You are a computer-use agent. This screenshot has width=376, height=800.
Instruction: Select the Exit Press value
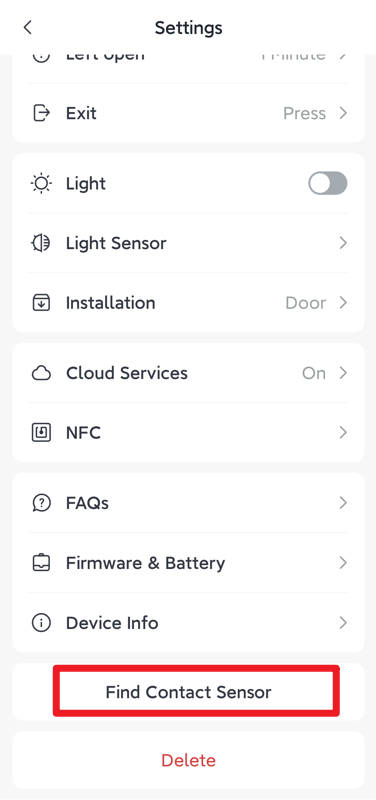click(x=305, y=113)
